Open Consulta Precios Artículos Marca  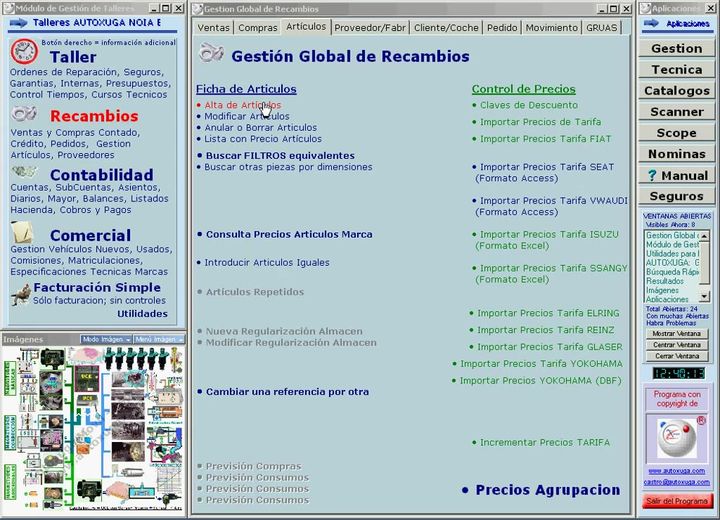289,234
